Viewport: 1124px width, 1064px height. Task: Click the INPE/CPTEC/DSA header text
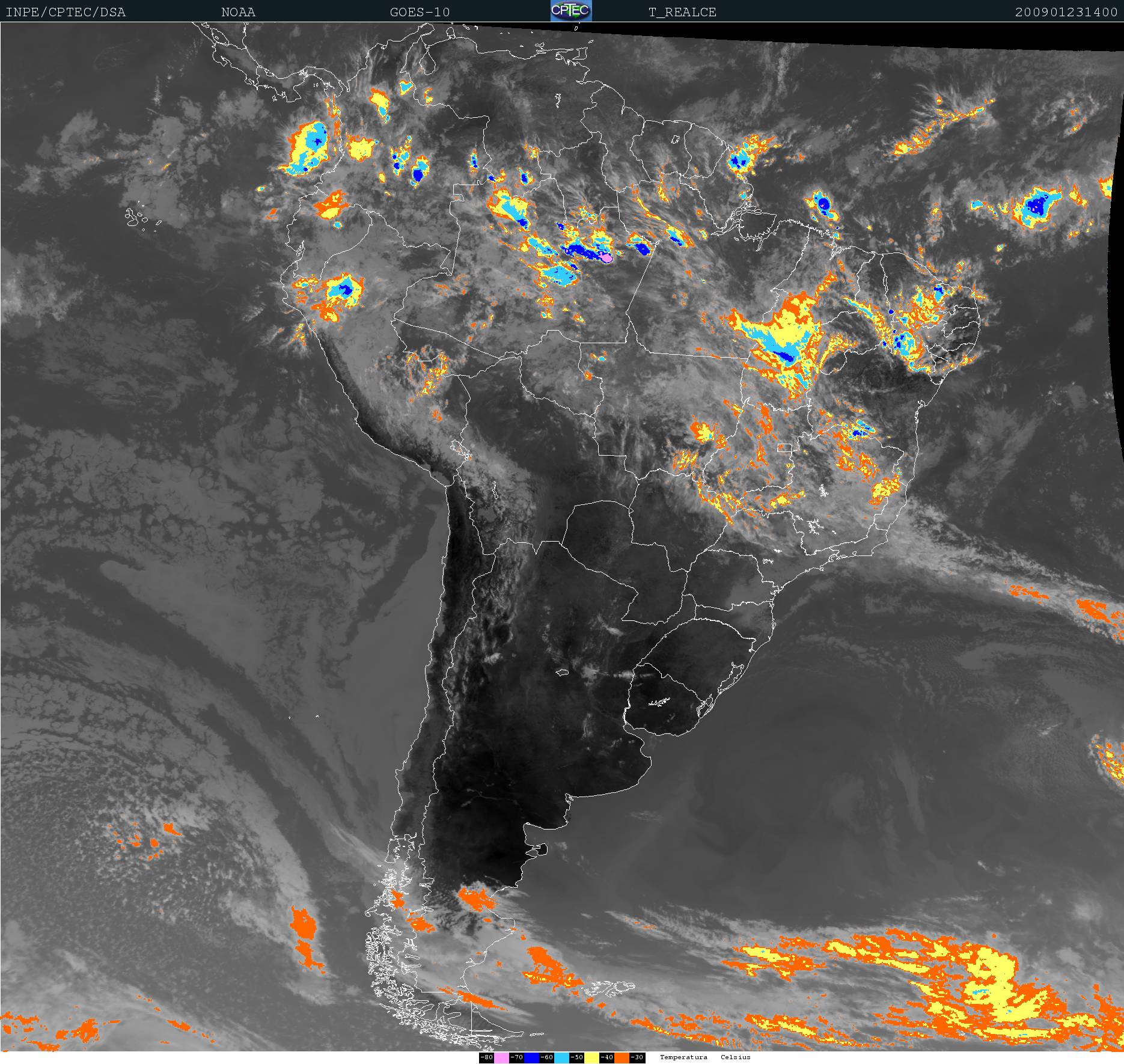pos(66,12)
